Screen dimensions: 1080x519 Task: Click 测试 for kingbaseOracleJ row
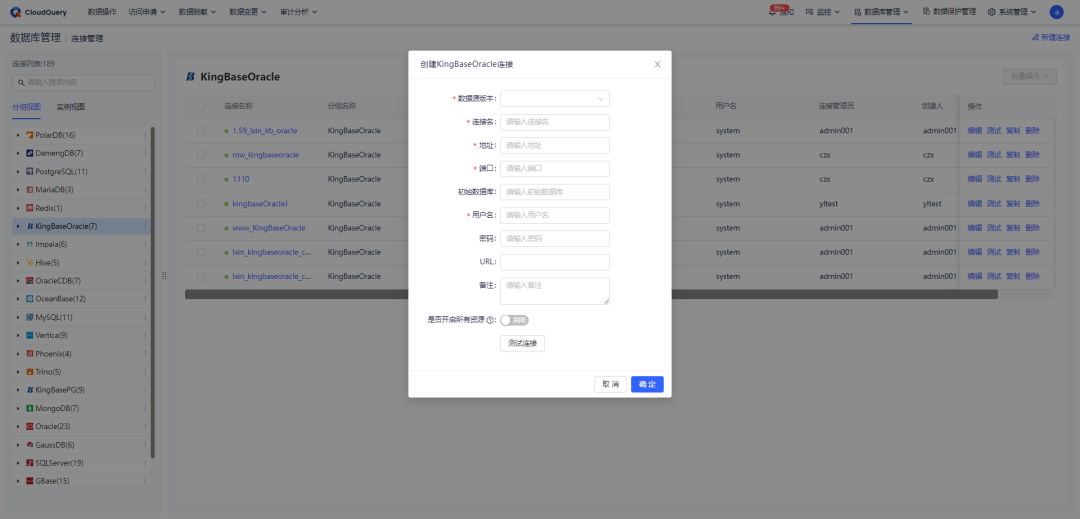[x=994, y=204]
